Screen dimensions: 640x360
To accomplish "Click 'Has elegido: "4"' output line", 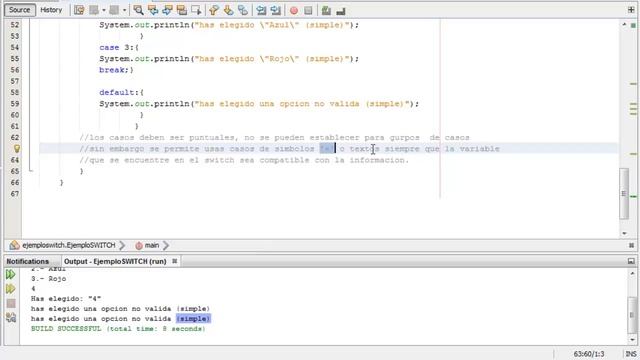I will point(66,299).
